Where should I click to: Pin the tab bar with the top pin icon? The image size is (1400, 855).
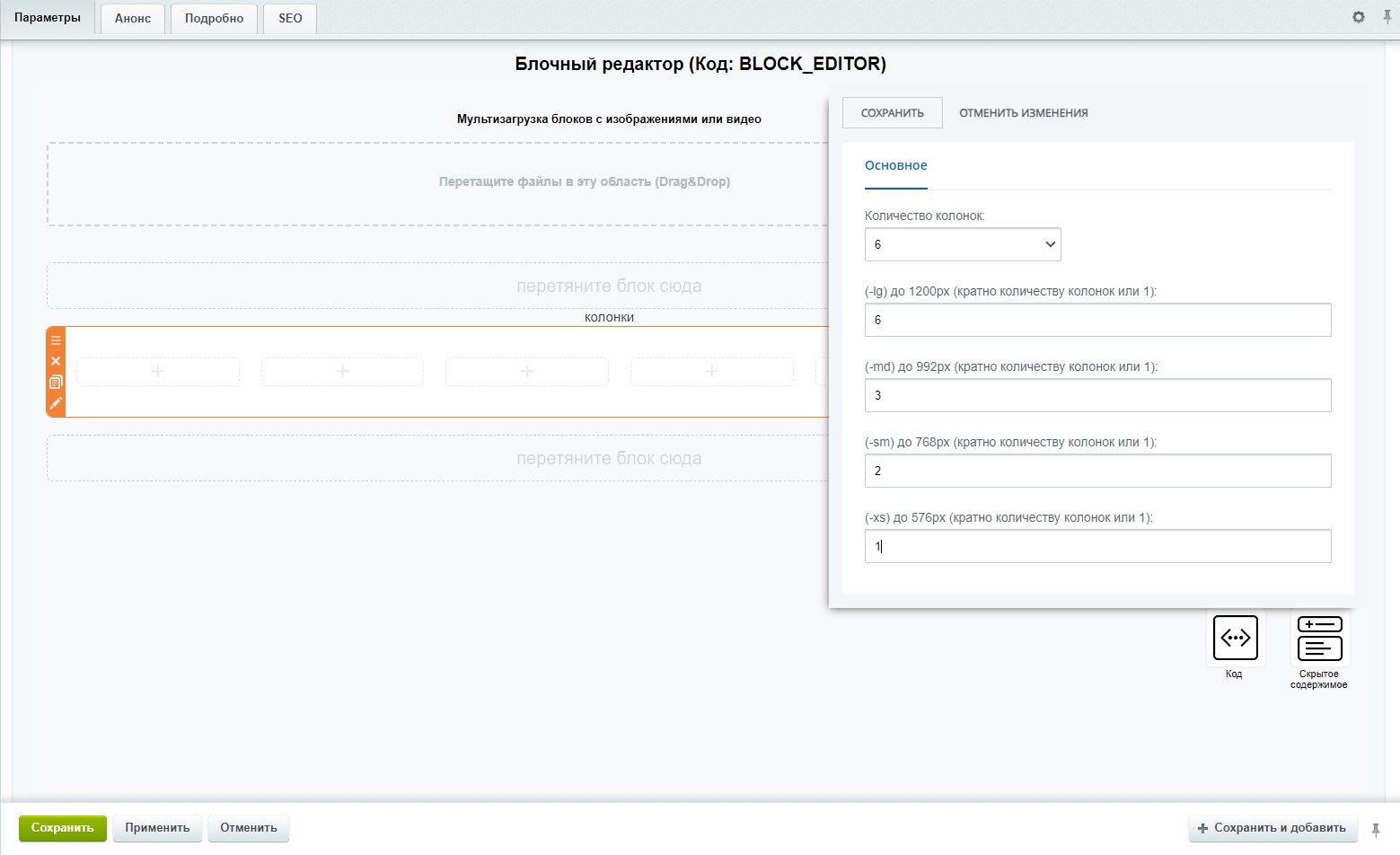pyautogui.click(x=1387, y=17)
